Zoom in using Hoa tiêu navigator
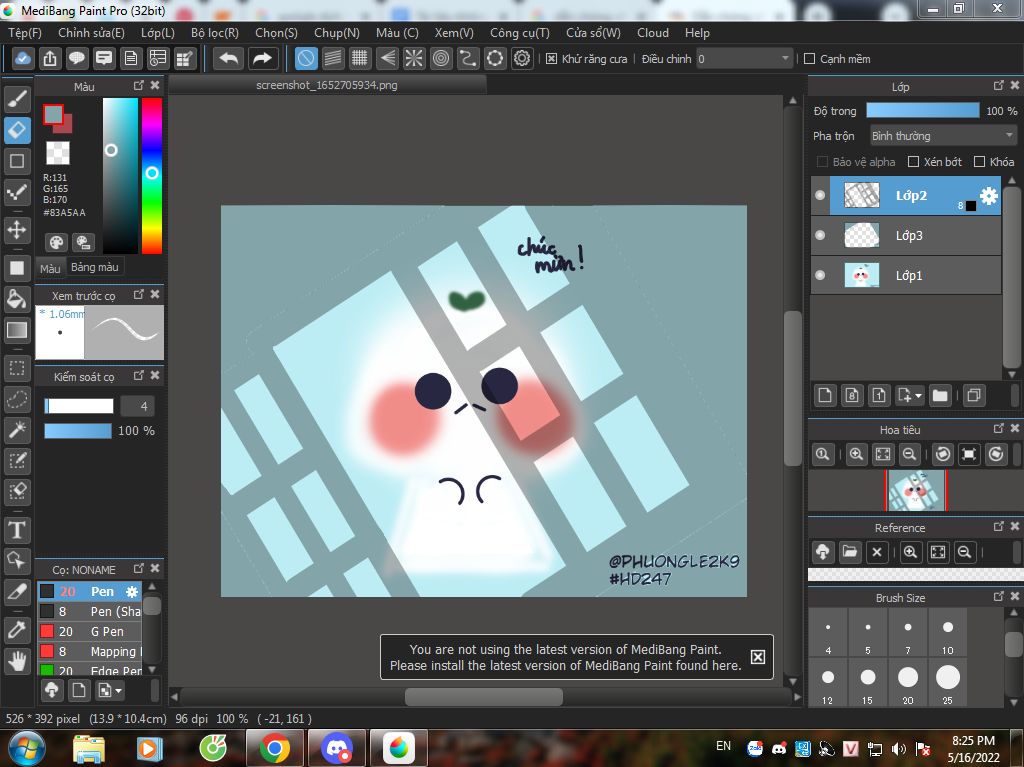1024x767 pixels. pos(856,454)
